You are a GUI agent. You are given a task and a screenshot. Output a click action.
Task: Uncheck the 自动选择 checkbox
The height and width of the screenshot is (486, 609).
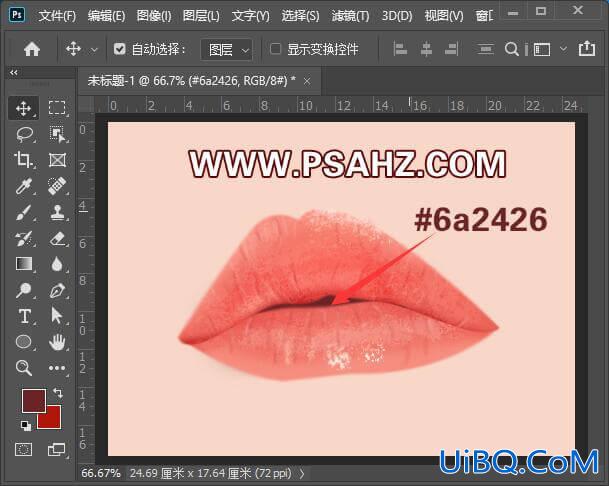[x=120, y=49]
